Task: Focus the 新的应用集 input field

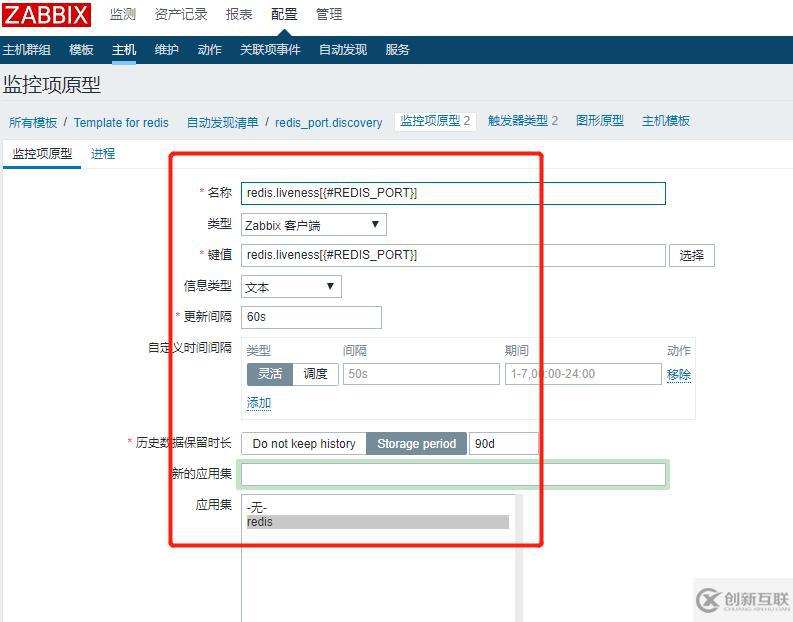Action: point(453,475)
